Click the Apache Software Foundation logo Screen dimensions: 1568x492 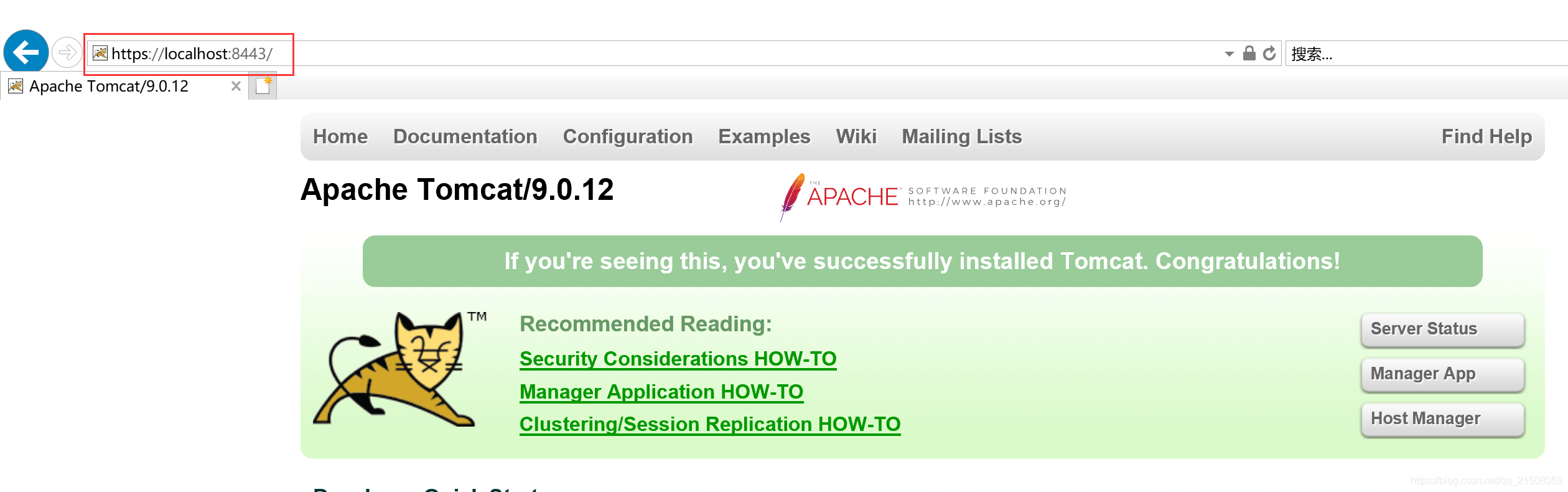click(923, 197)
